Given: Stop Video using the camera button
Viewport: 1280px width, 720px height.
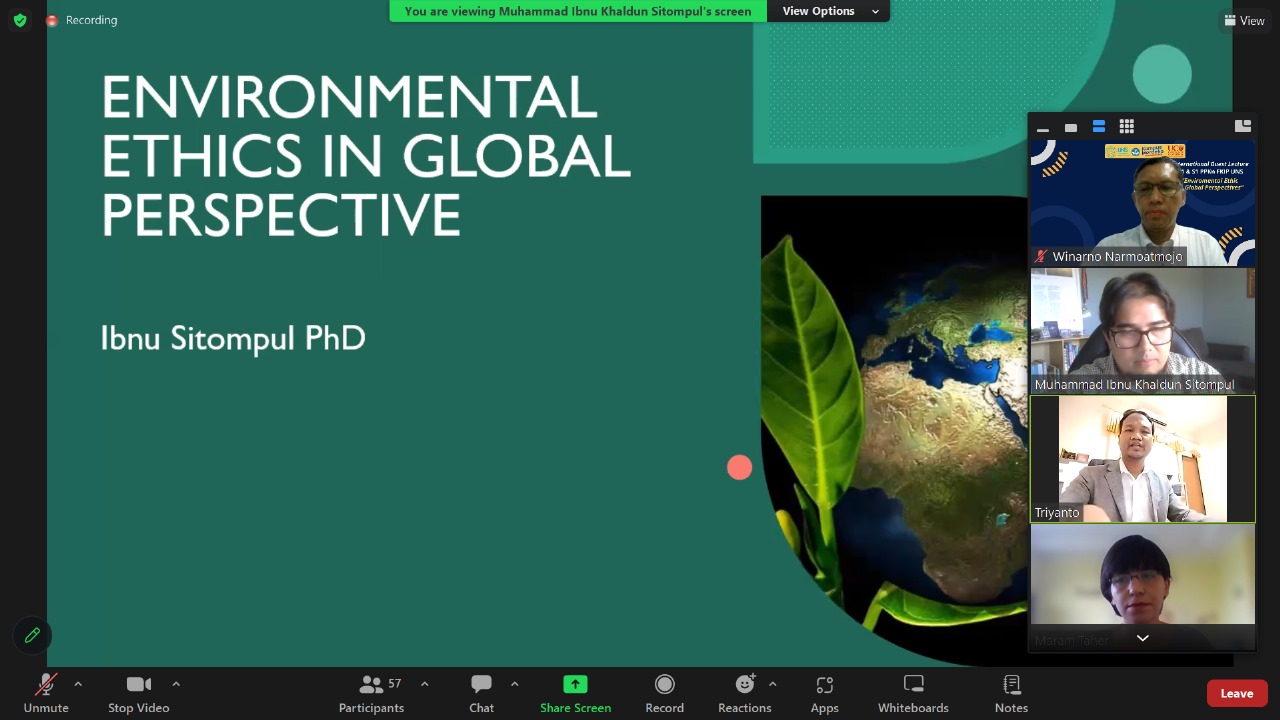Looking at the screenshot, I should click(138, 686).
